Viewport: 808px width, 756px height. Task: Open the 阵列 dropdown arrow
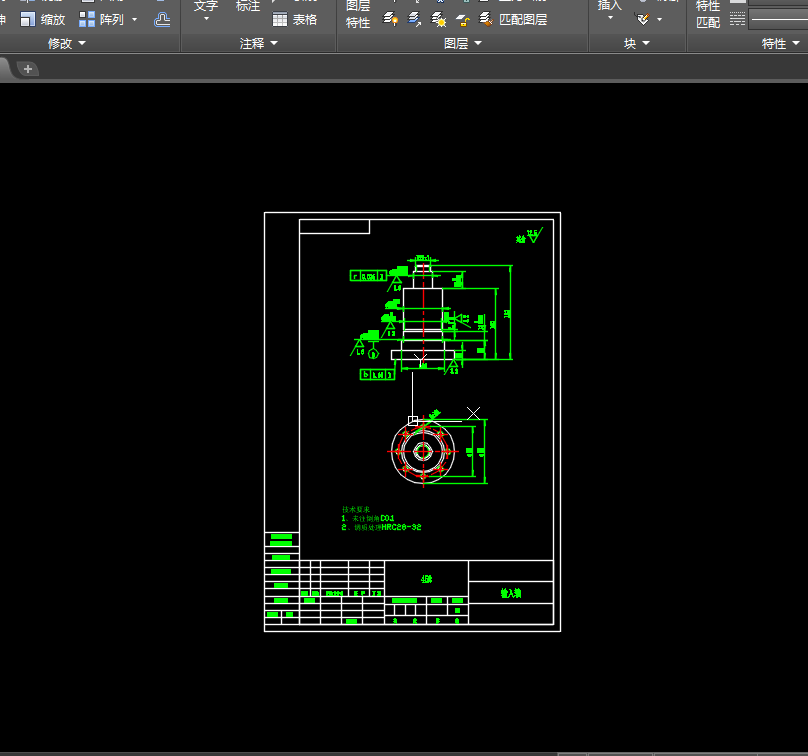click(x=134, y=20)
